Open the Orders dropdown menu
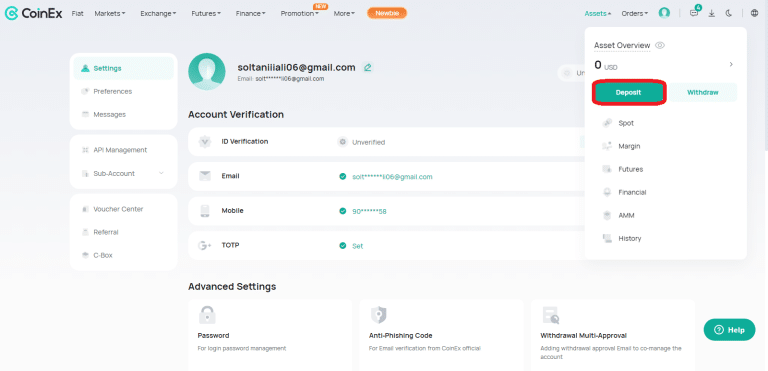768x371 pixels. 635,13
